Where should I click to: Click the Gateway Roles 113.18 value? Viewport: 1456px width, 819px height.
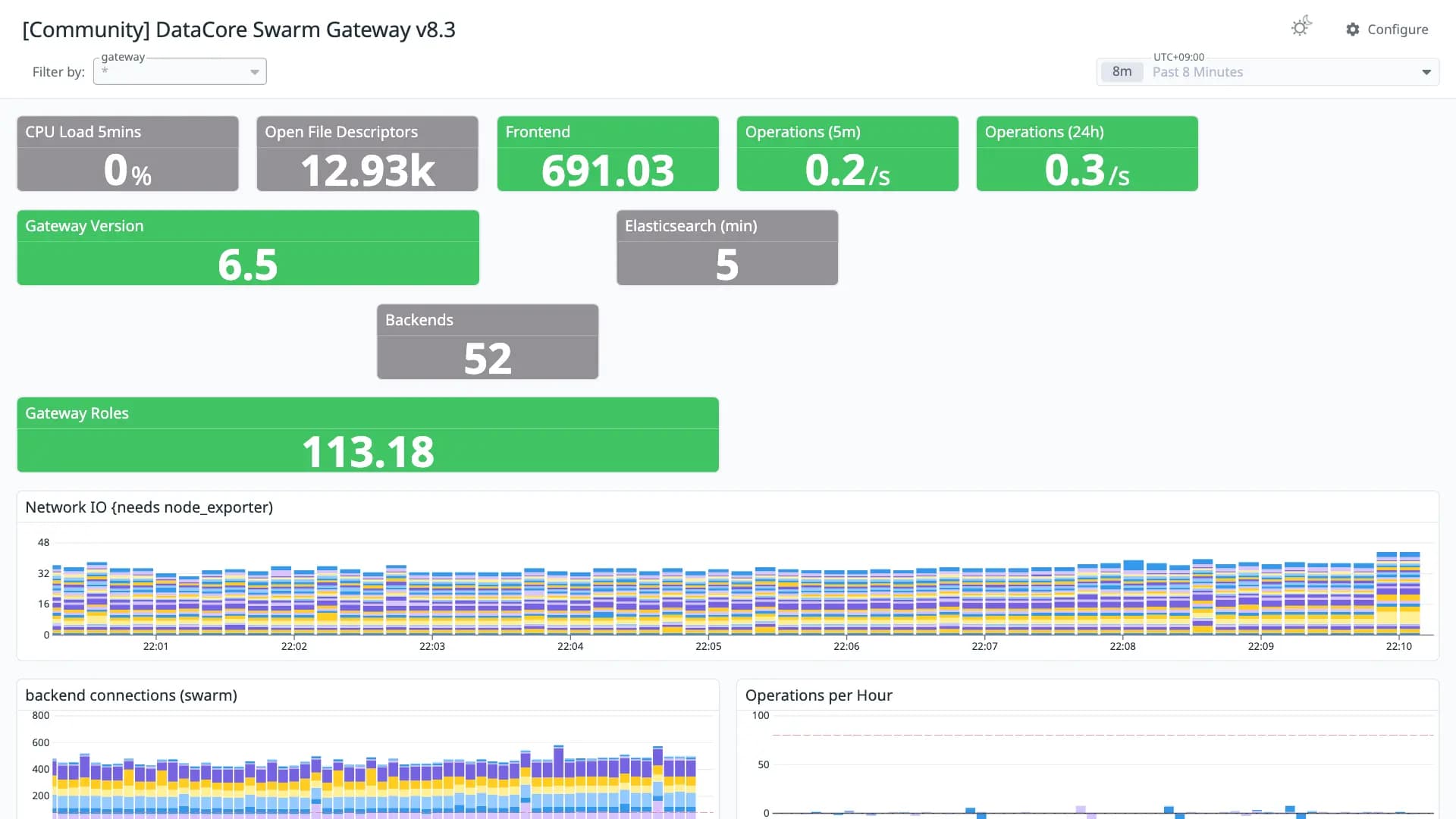[x=368, y=451]
